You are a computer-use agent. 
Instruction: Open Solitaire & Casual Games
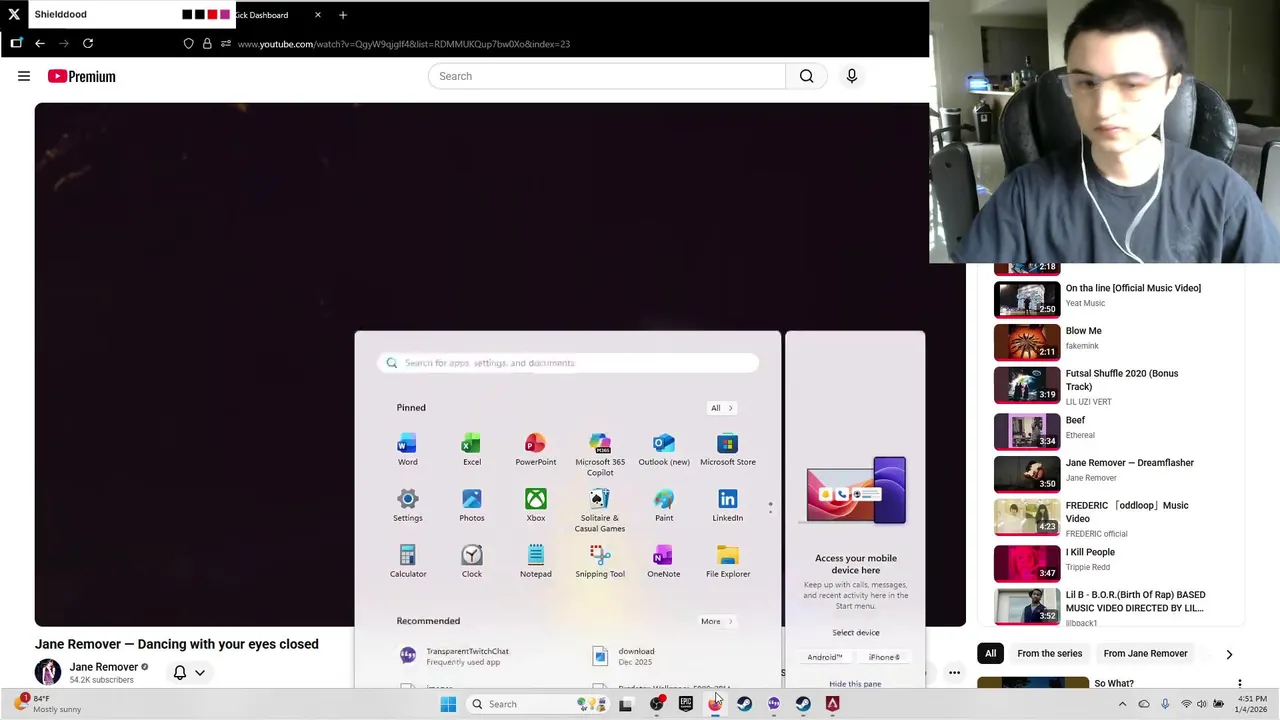[x=599, y=511]
